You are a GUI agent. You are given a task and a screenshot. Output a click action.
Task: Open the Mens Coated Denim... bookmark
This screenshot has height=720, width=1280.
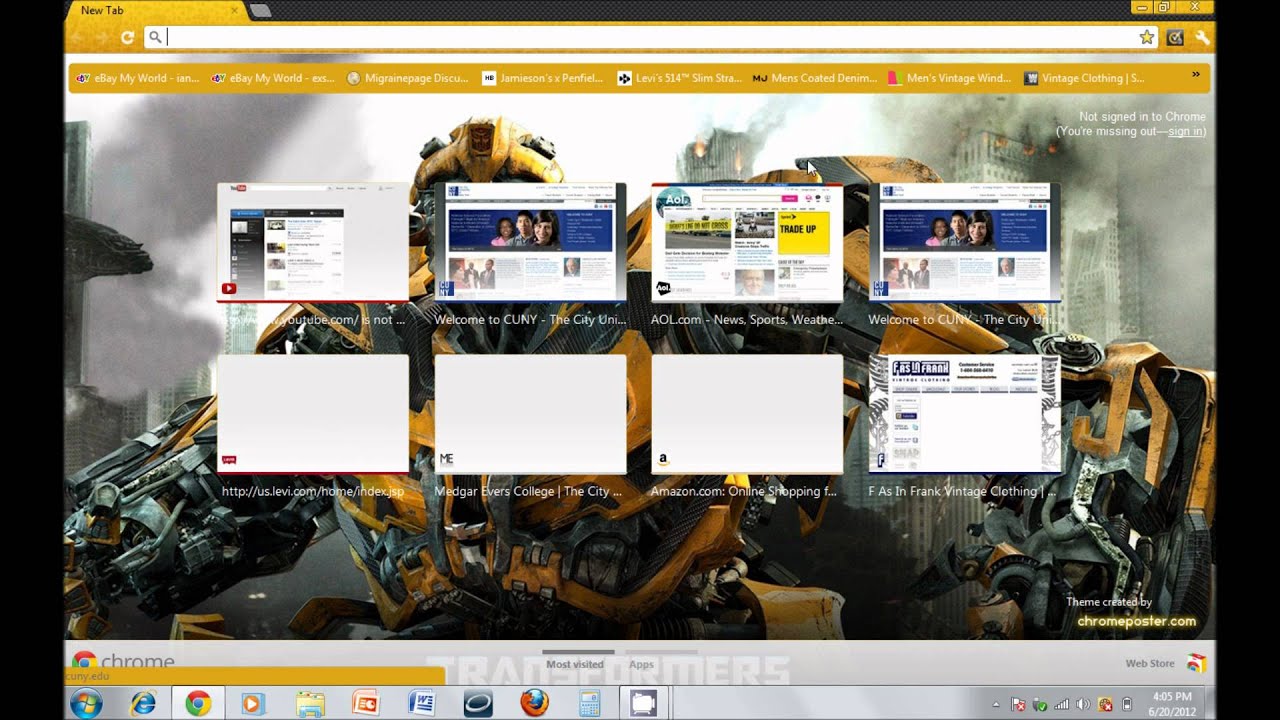pyautogui.click(x=814, y=78)
